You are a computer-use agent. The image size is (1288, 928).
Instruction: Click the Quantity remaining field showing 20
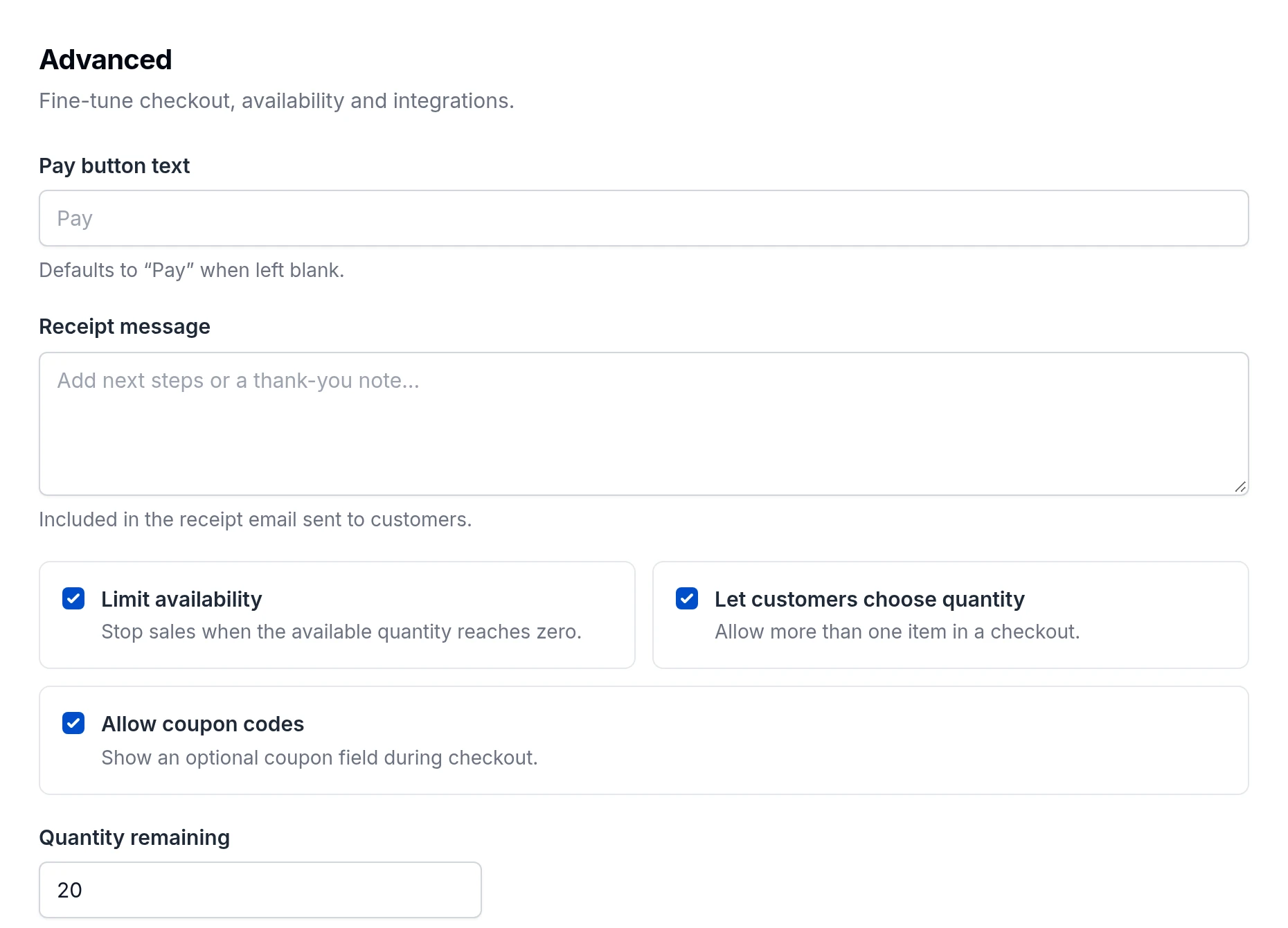pos(260,890)
